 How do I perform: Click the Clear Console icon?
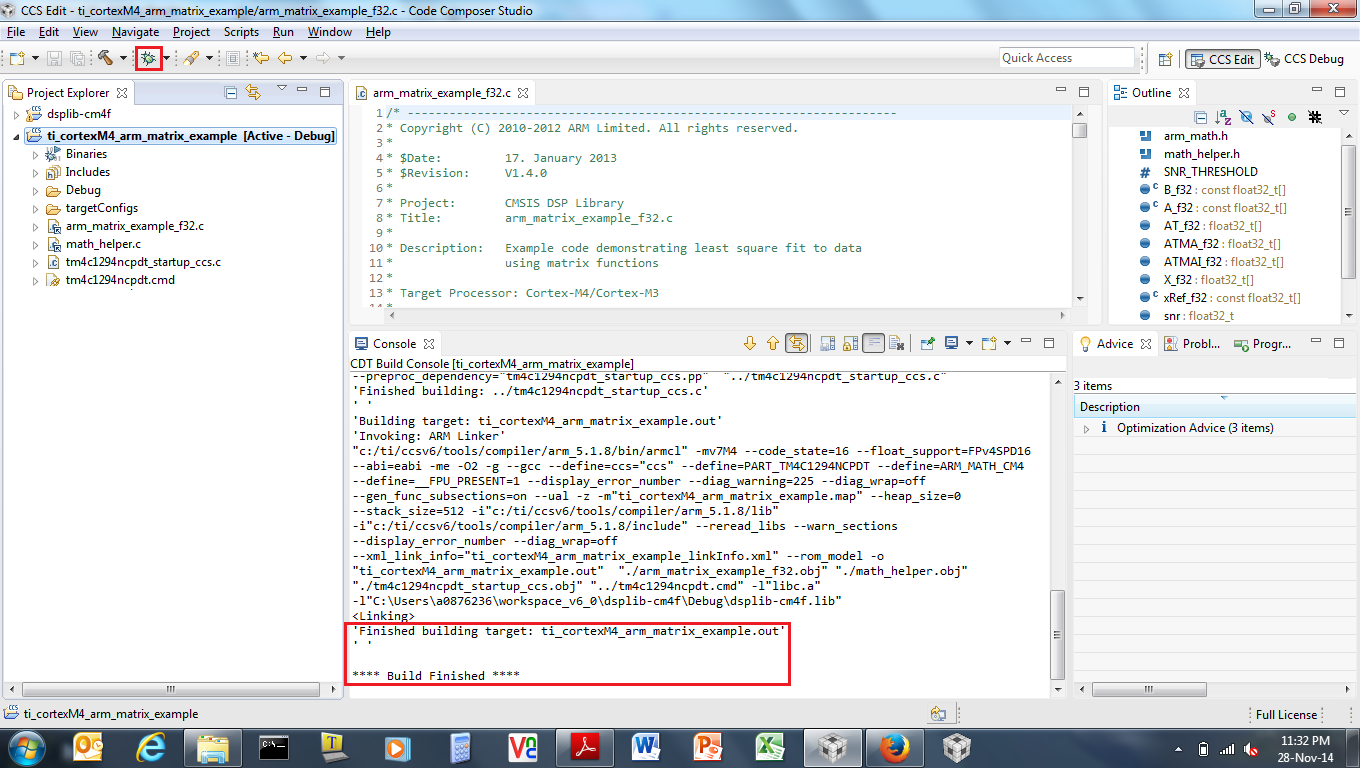[897, 343]
